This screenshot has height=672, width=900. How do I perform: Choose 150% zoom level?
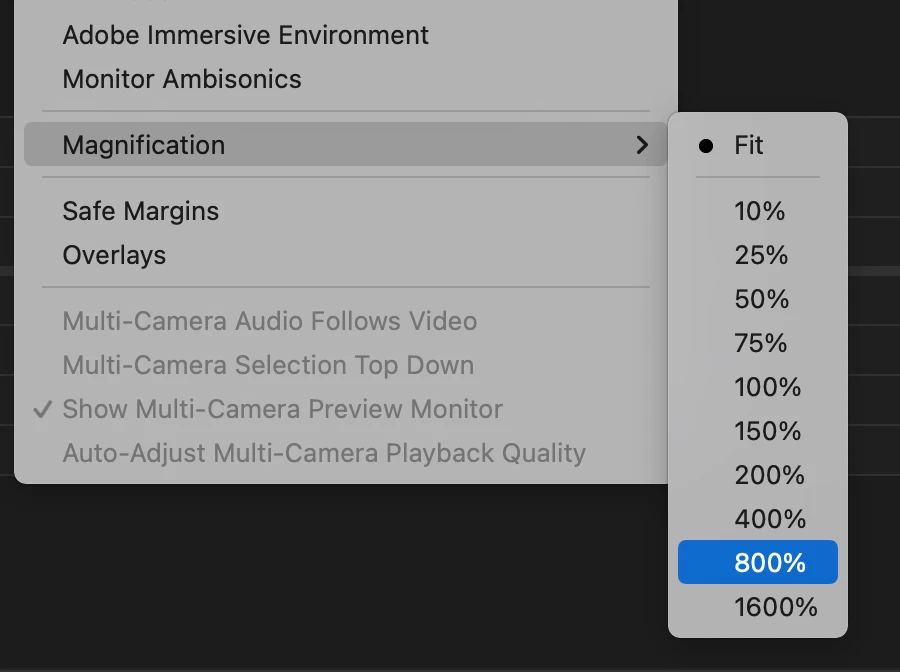click(767, 431)
